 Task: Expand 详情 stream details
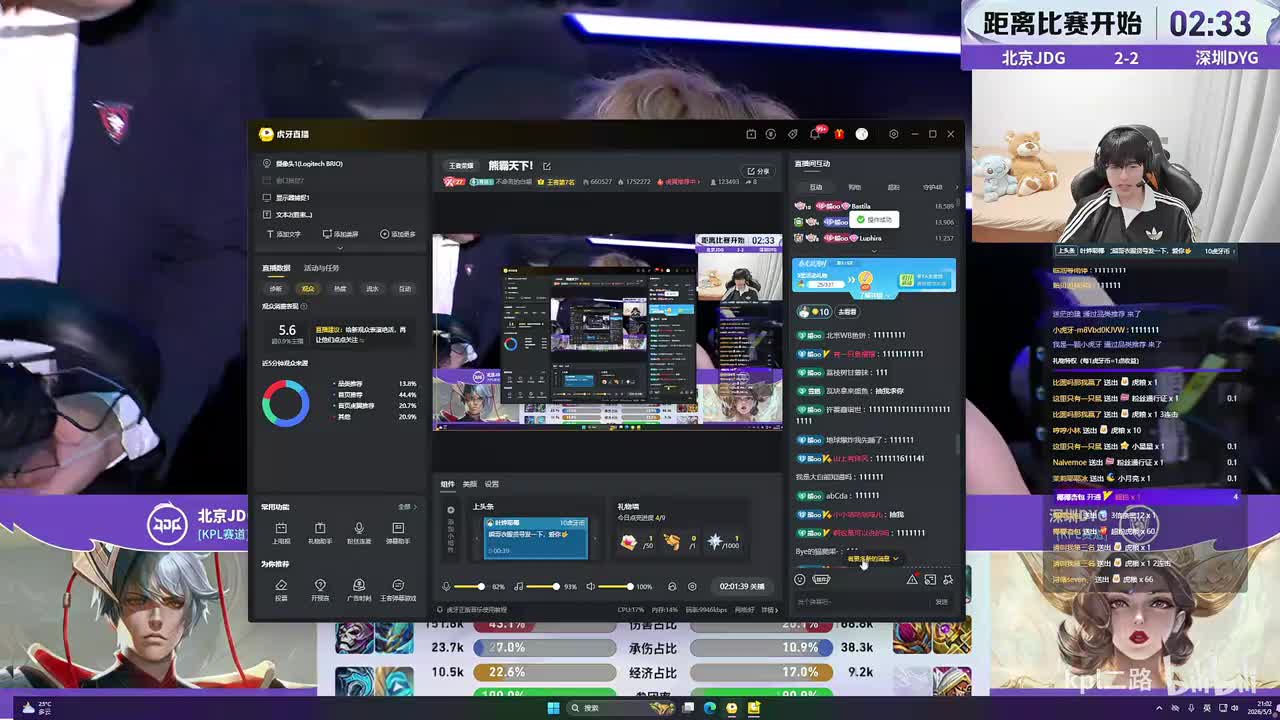769,609
